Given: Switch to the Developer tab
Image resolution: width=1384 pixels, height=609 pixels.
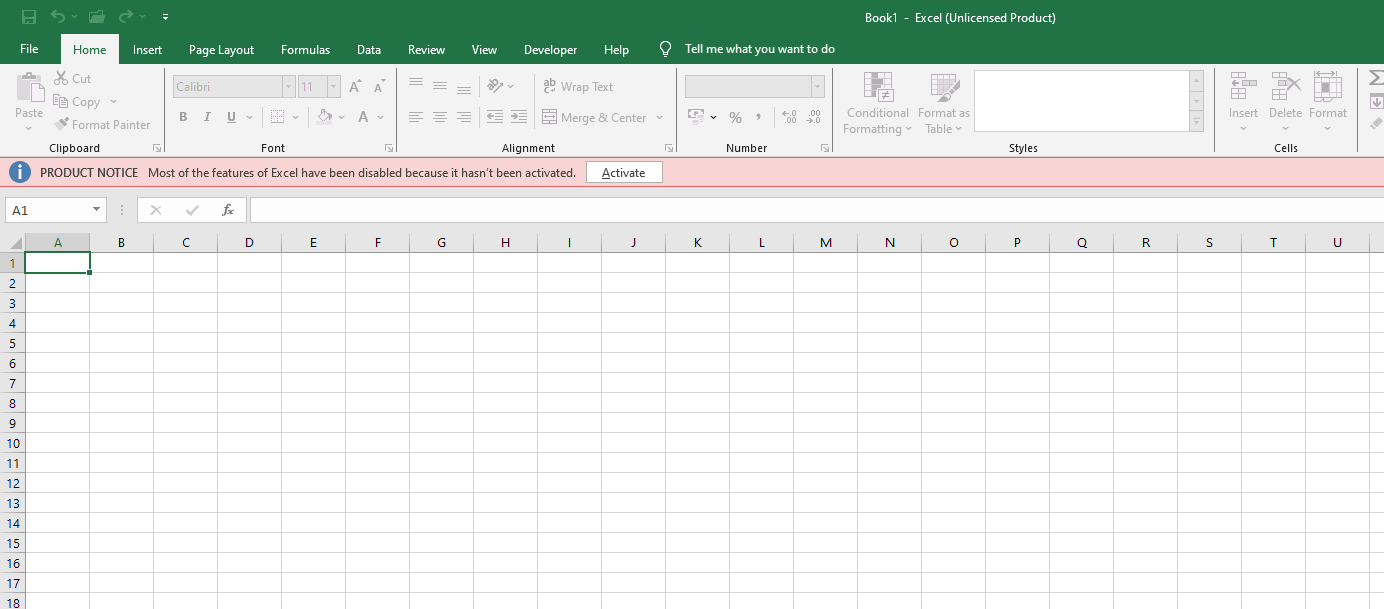Looking at the screenshot, I should tap(550, 49).
